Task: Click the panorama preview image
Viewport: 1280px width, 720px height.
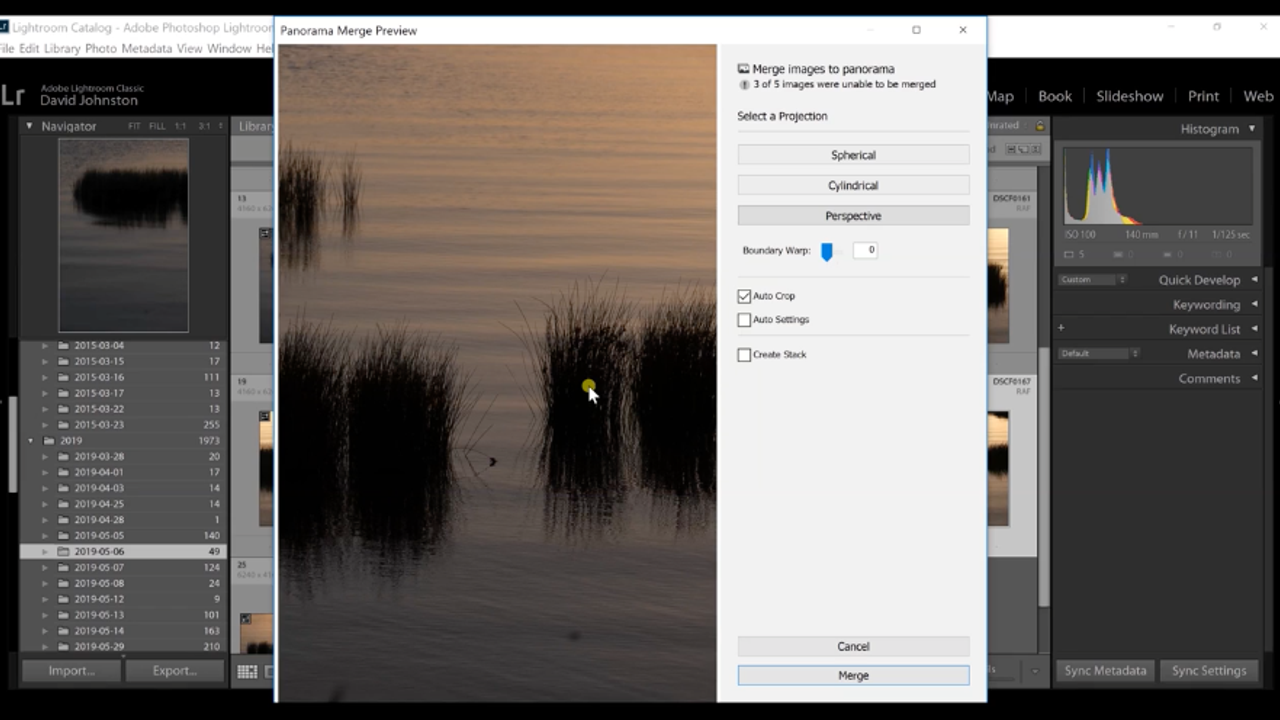Action: (497, 373)
